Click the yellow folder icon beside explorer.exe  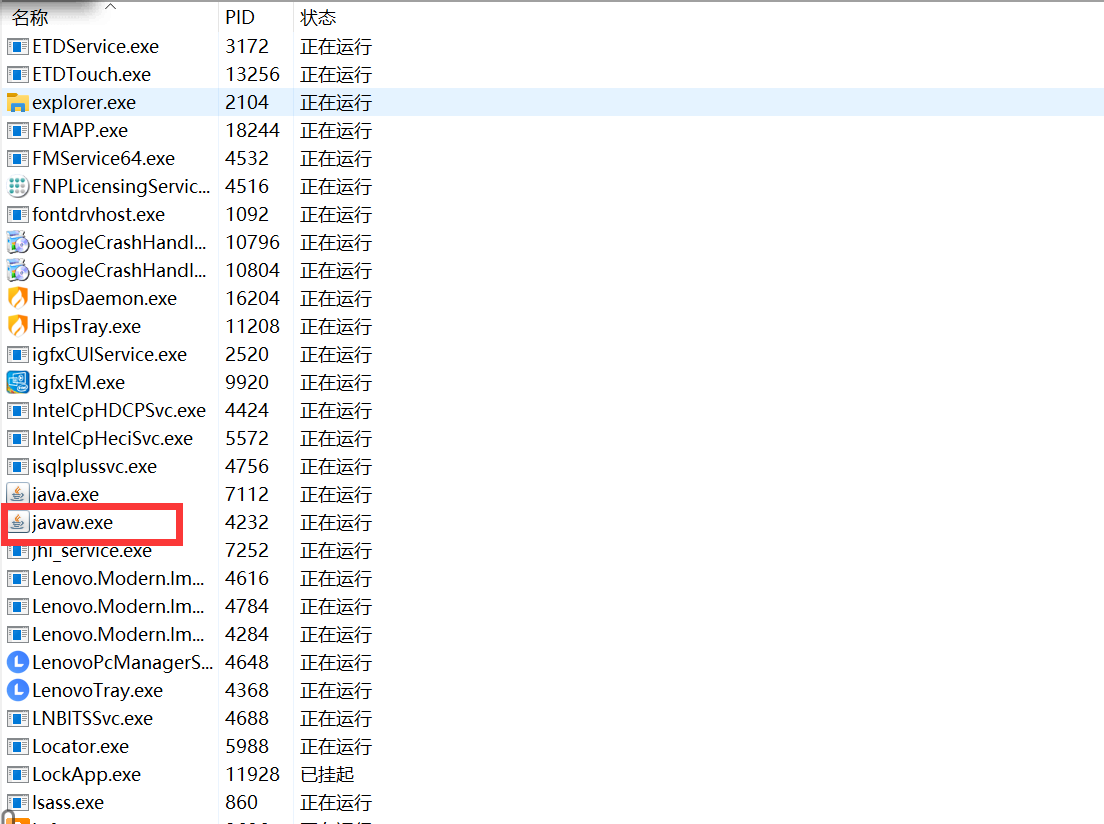coord(16,102)
